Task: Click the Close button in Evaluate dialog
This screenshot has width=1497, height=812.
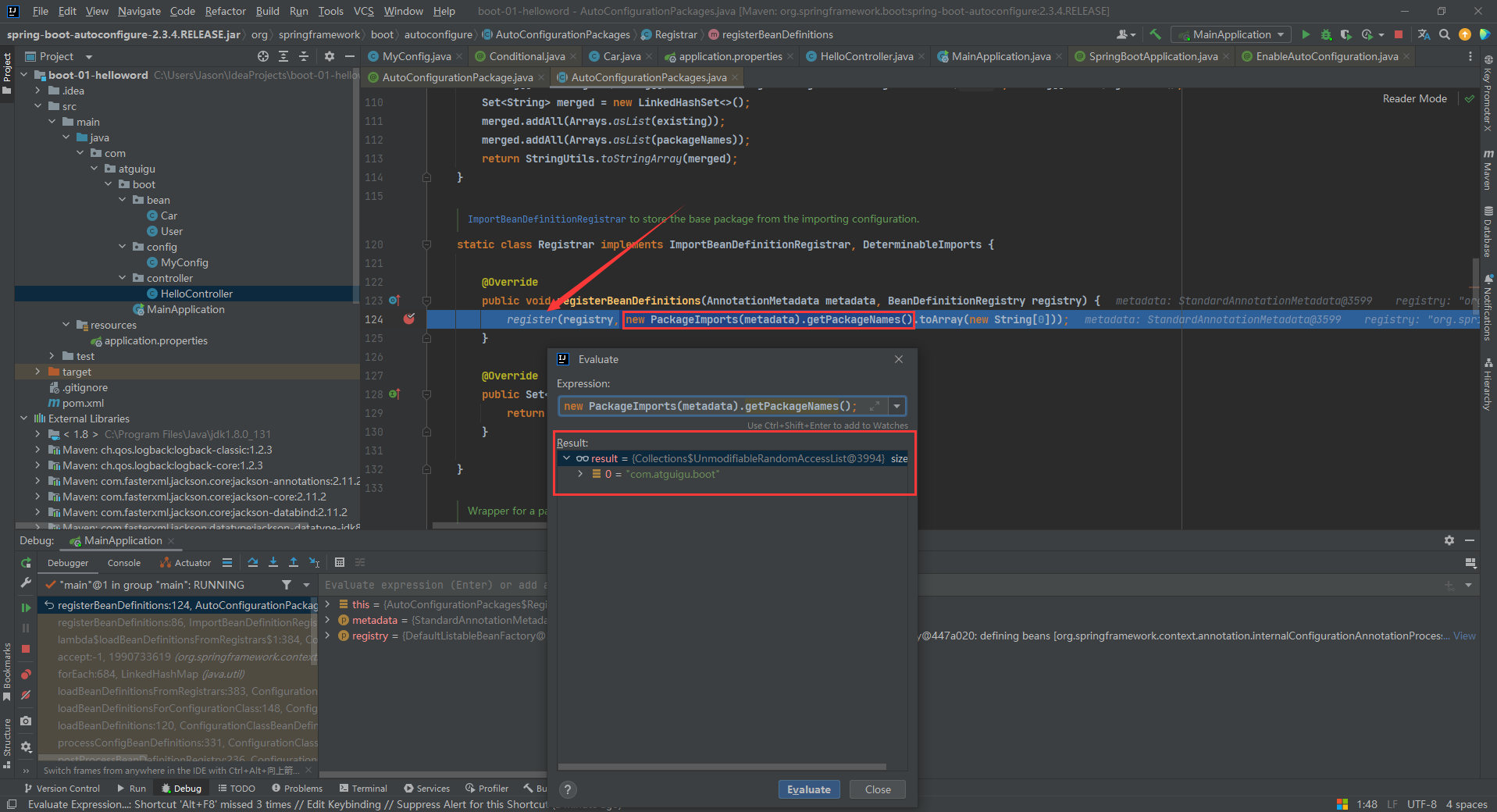Action: (x=878, y=789)
